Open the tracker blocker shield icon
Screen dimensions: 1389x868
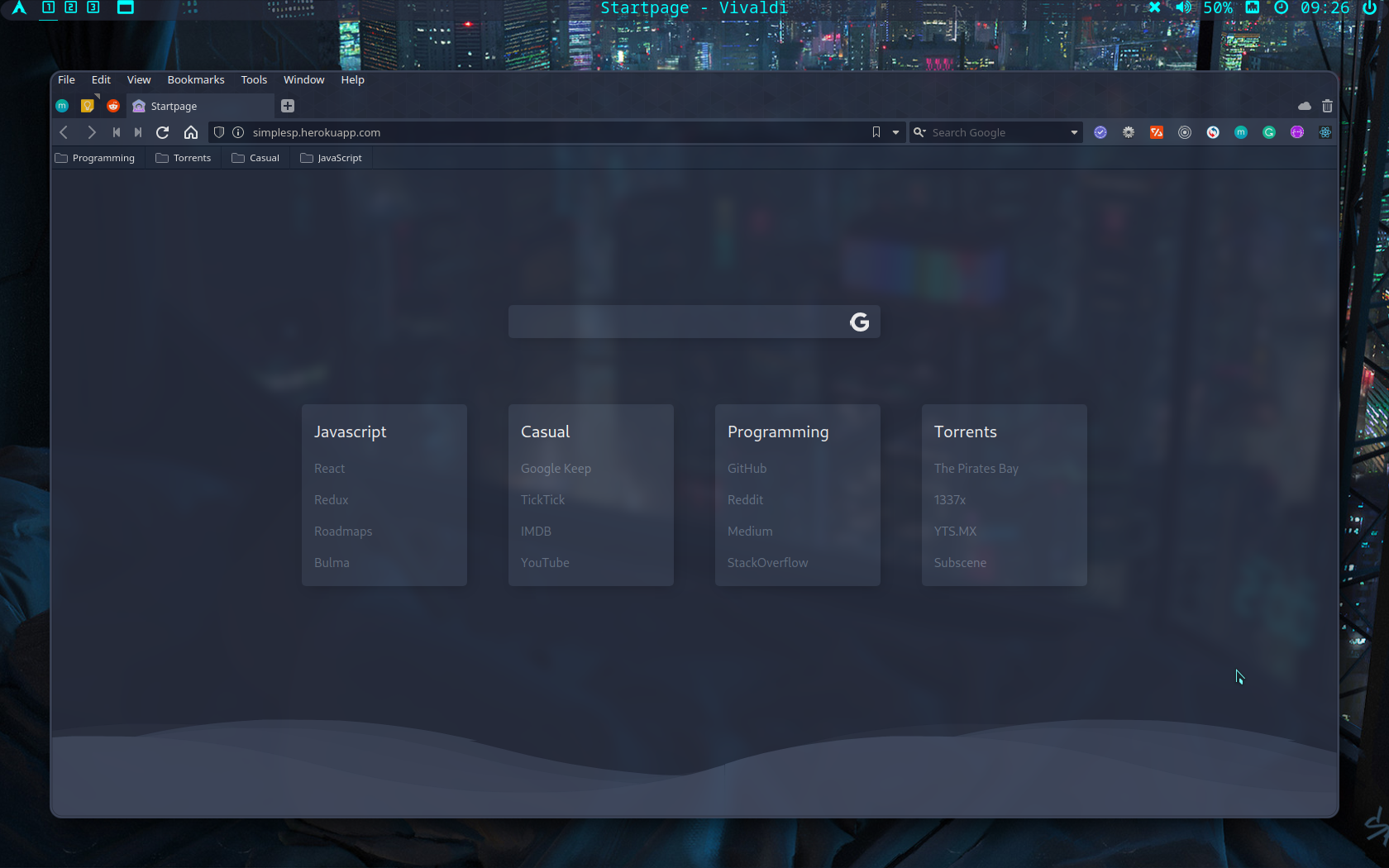219,132
